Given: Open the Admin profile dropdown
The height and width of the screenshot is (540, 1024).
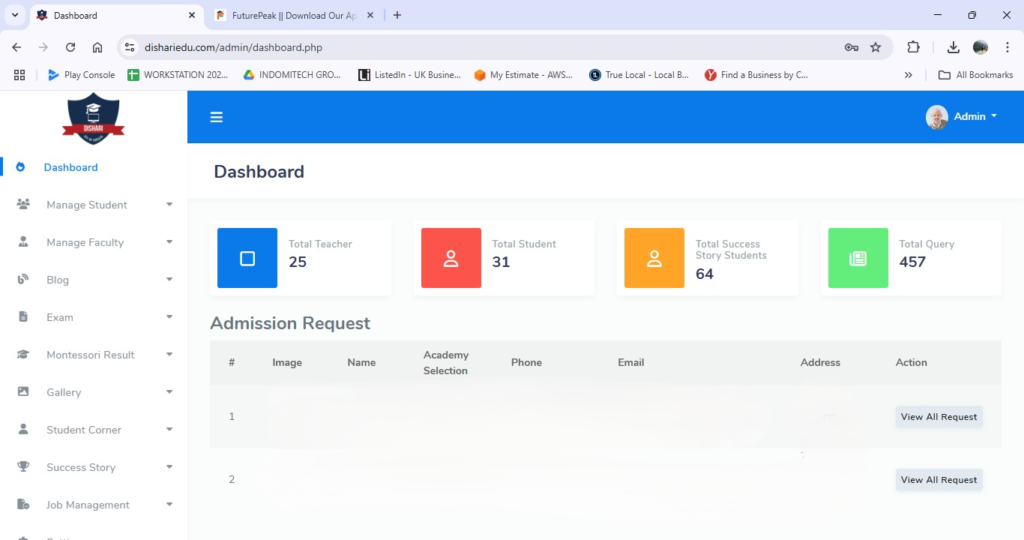Looking at the screenshot, I should [x=962, y=117].
